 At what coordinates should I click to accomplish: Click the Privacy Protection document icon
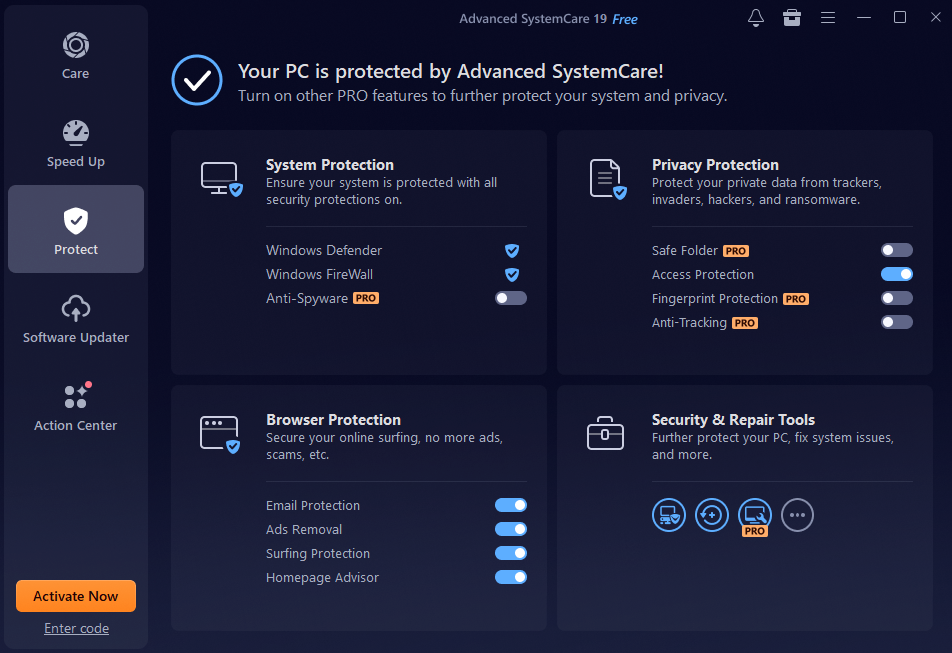coord(607,179)
